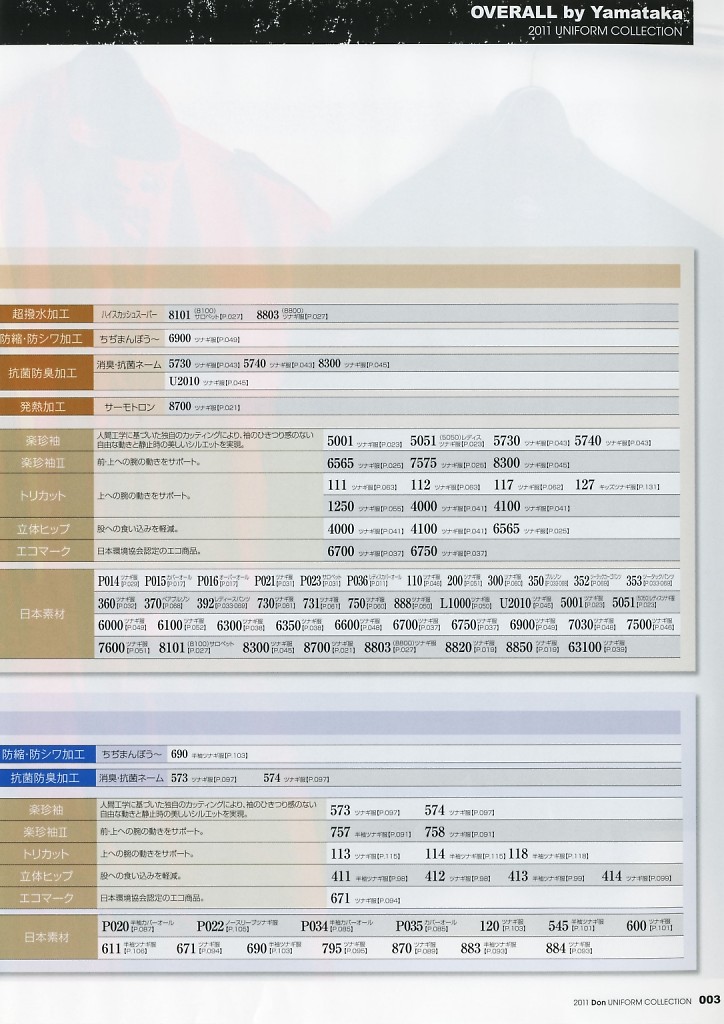Open product number 63100

coord(585,648)
